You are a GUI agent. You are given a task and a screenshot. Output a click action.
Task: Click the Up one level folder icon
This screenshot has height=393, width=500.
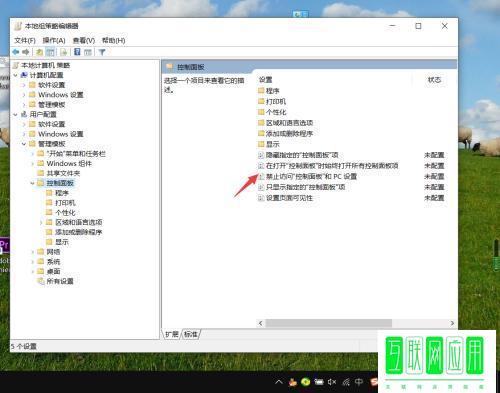[39, 52]
